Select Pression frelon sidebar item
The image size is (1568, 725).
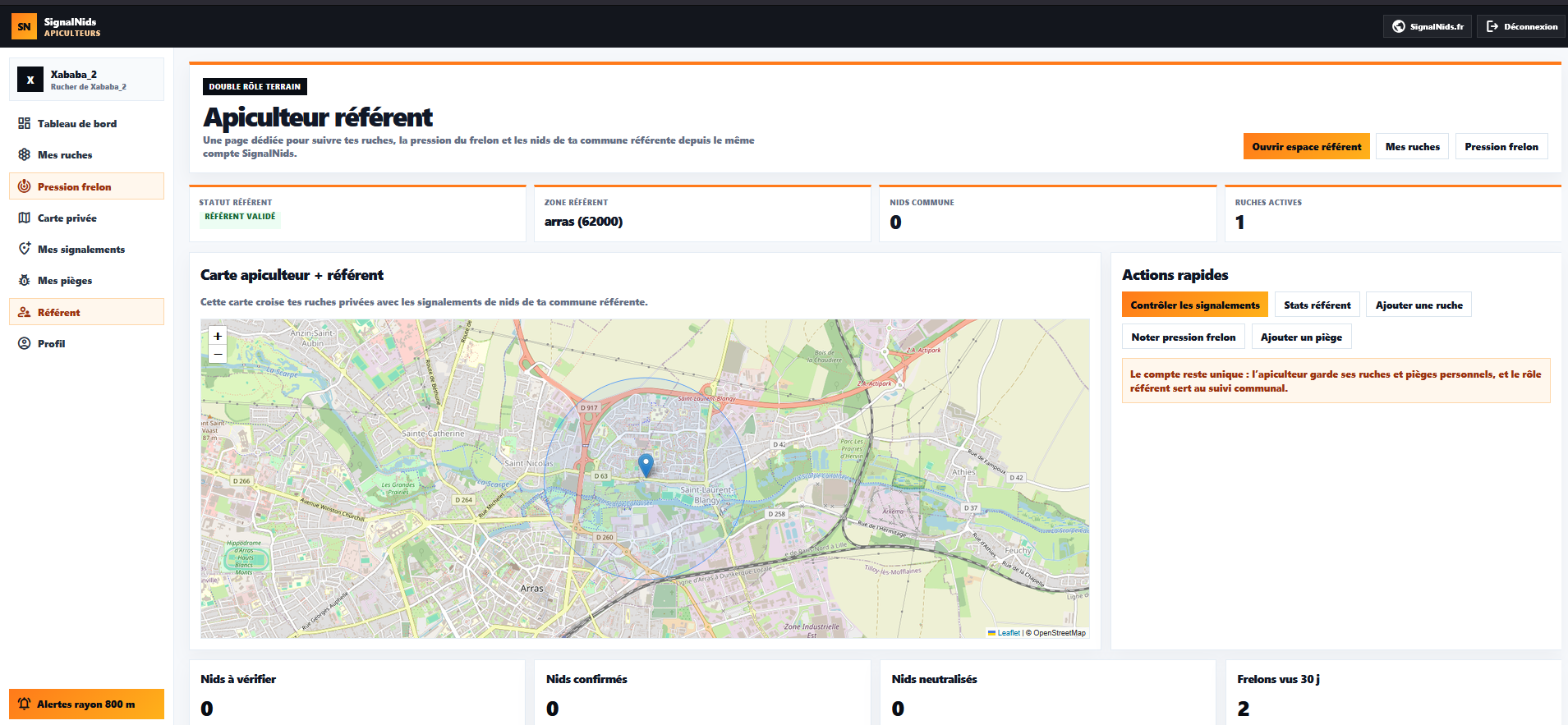click(86, 186)
